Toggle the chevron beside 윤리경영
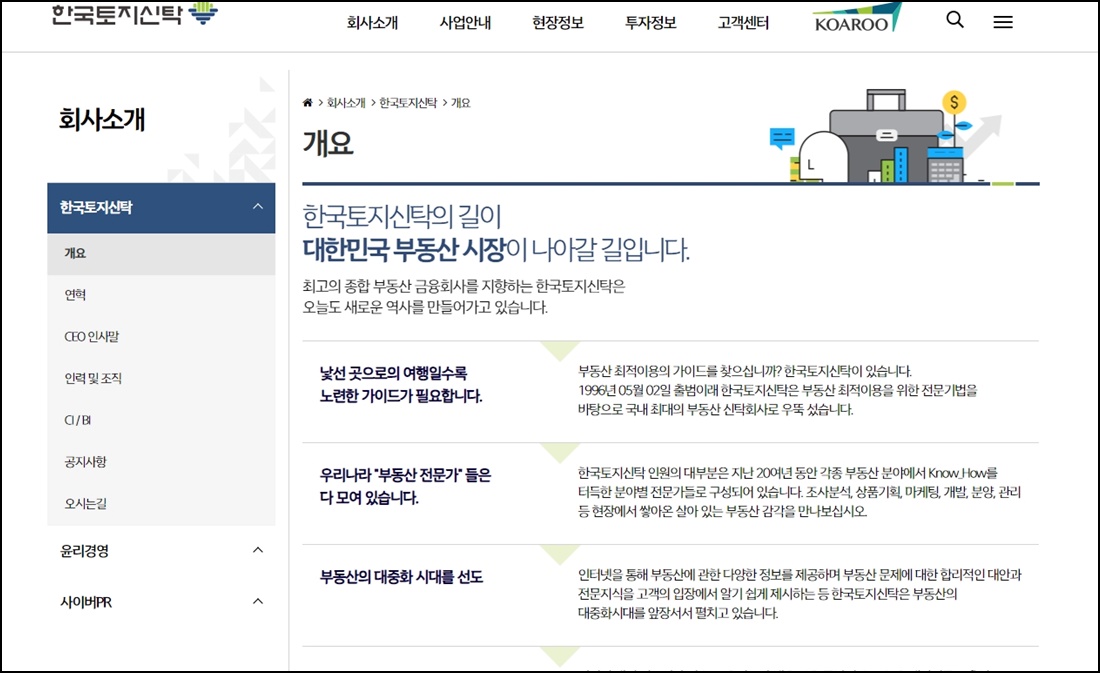This screenshot has width=1100, height=673. coord(258,550)
